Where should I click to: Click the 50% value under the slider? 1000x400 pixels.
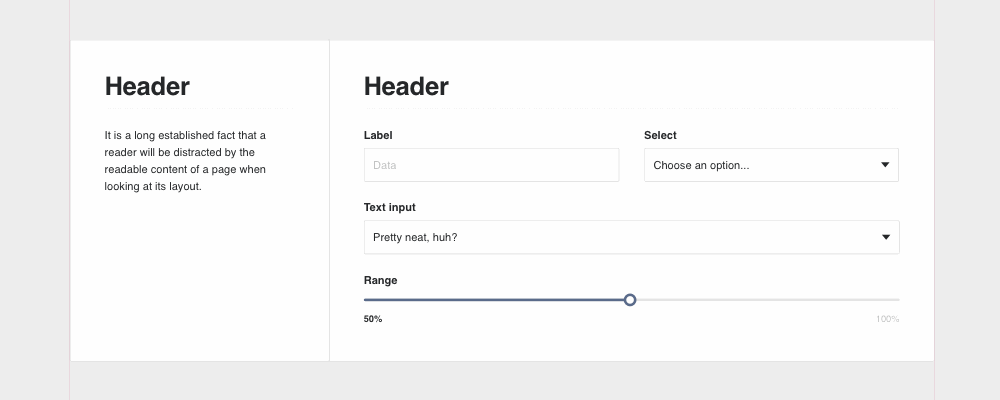click(x=373, y=319)
